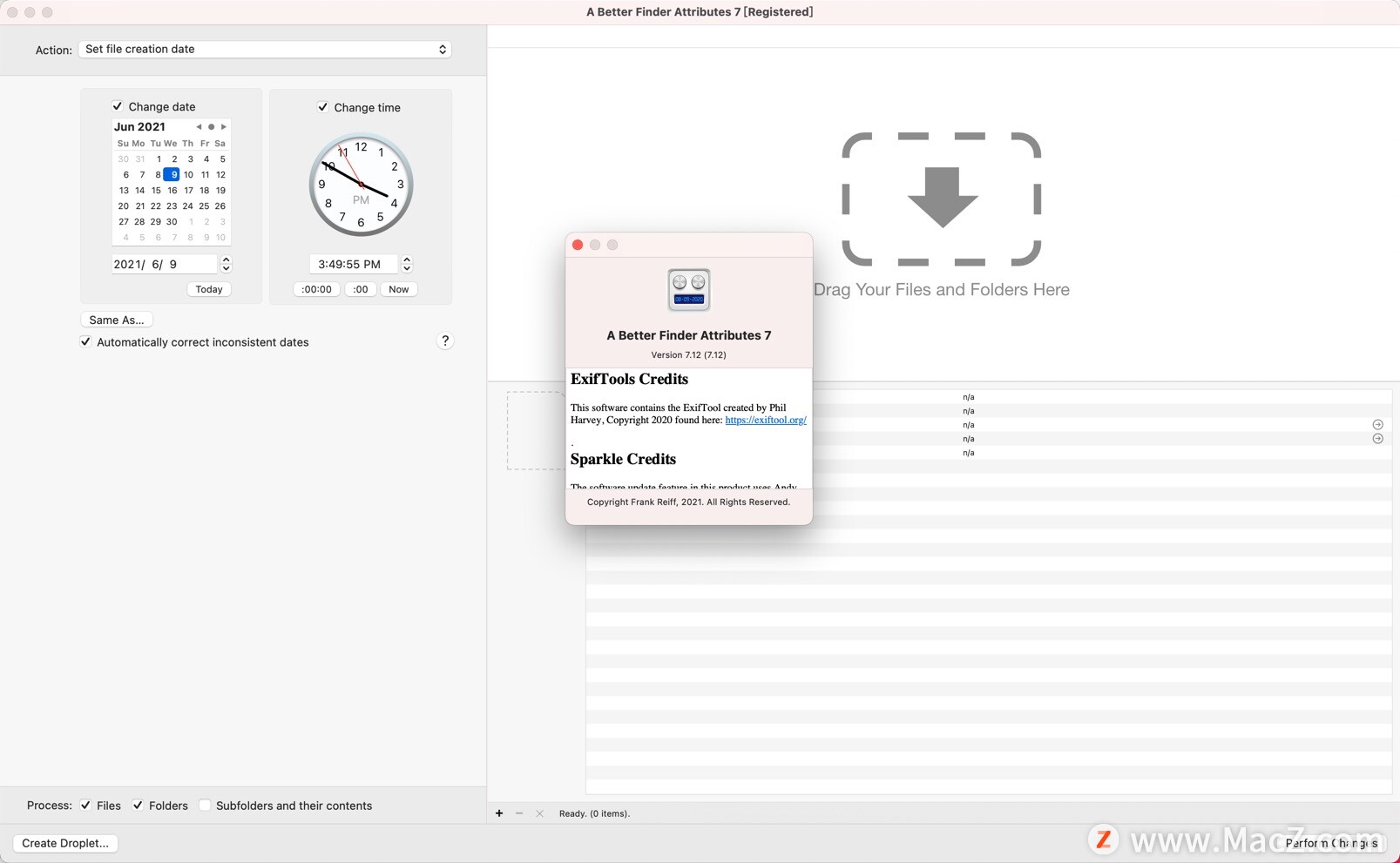Open the Action dropdown menu
This screenshot has width=1400, height=863.
265,50
